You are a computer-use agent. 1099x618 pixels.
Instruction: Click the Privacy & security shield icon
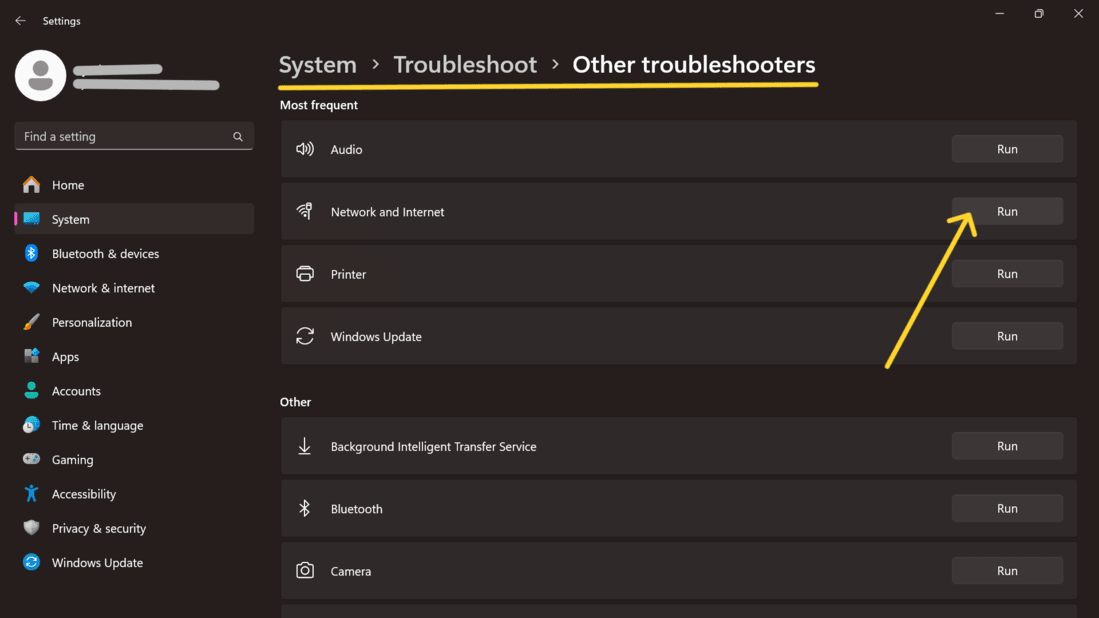(x=32, y=528)
